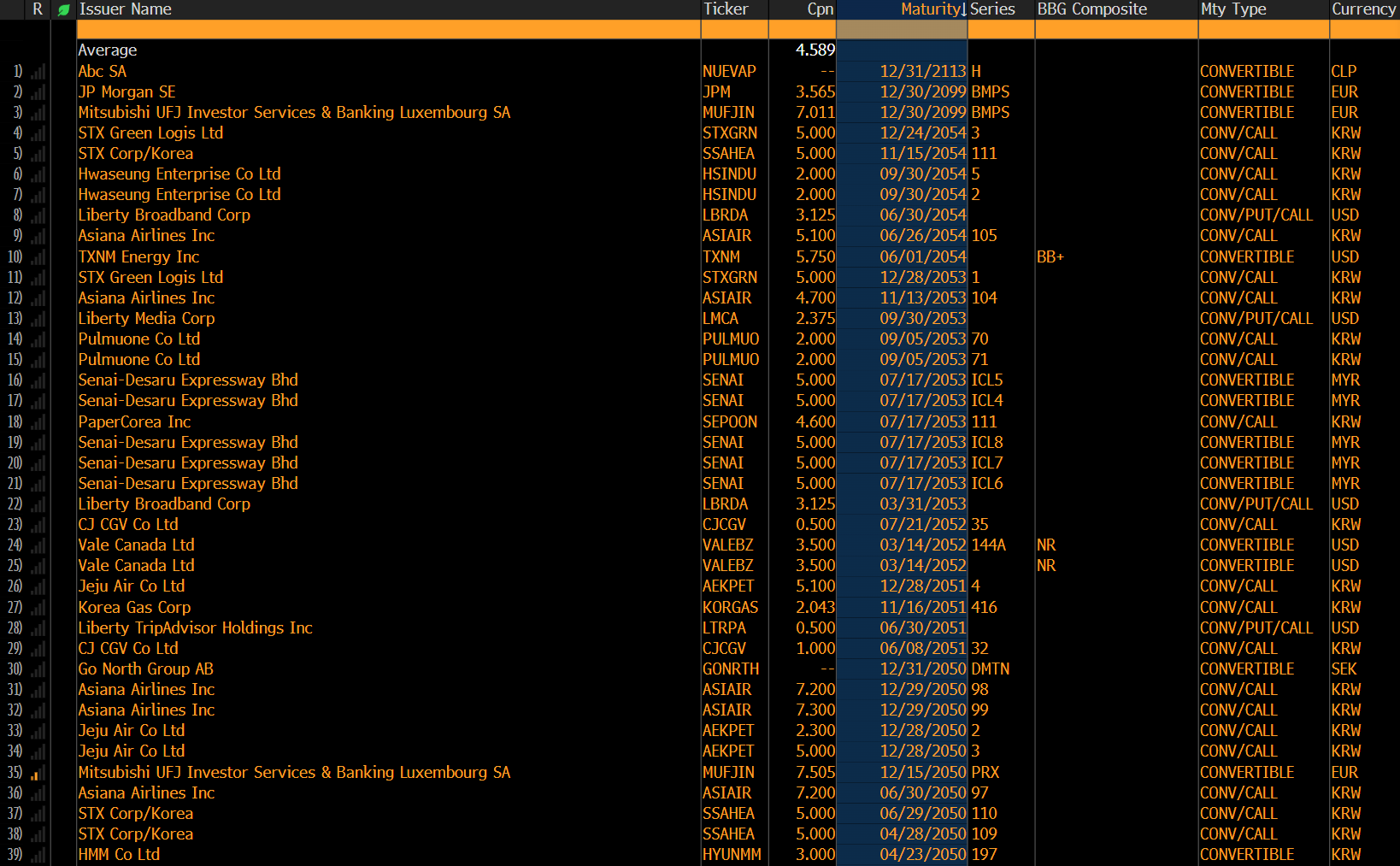Screen dimensions: 1400x866
Task: Click series DMTN for Go North Group
Action: coord(991,669)
